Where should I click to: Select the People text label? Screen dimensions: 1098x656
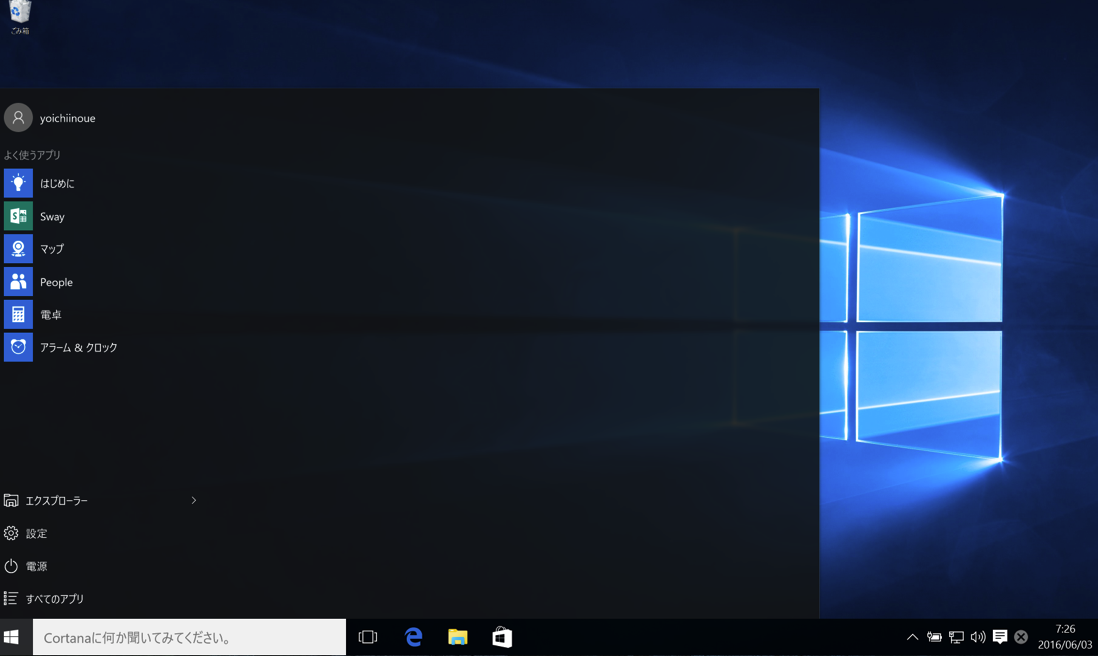56,282
